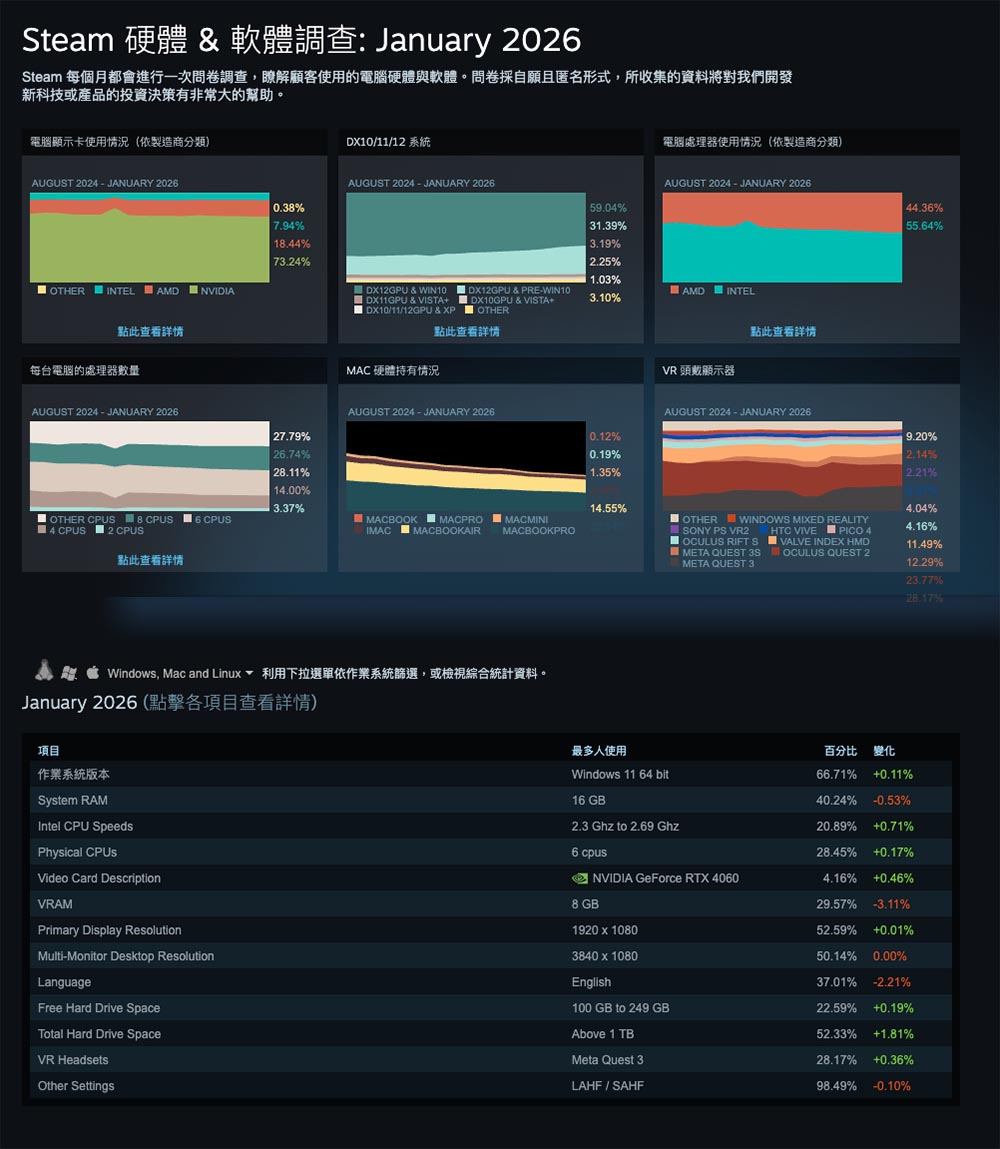Open details link under CPUs-per-computer chart

[150, 560]
